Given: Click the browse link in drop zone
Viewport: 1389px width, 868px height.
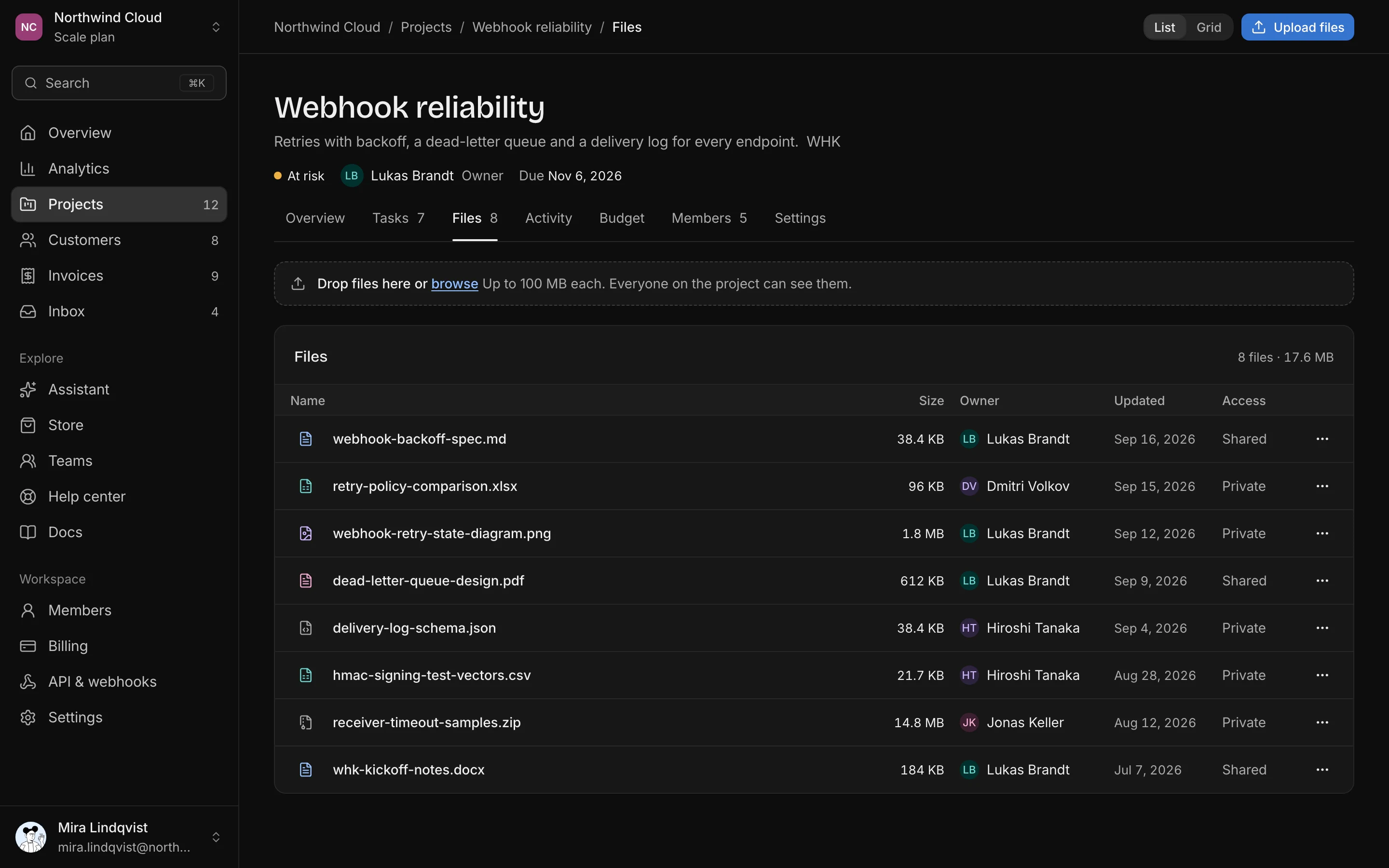Looking at the screenshot, I should coord(454,284).
